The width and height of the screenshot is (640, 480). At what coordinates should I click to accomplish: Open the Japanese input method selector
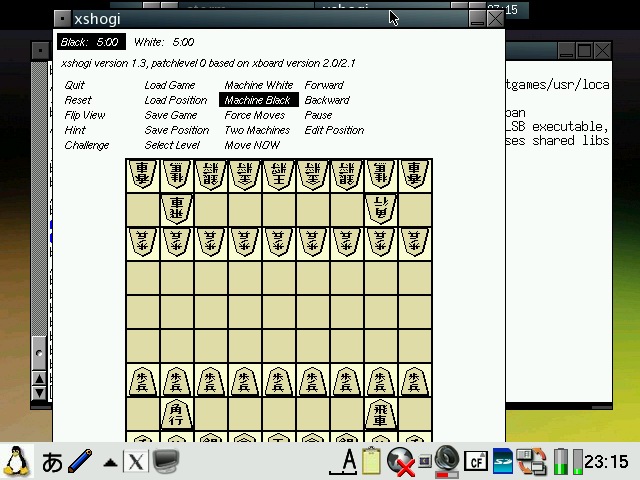pyautogui.click(x=52, y=461)
